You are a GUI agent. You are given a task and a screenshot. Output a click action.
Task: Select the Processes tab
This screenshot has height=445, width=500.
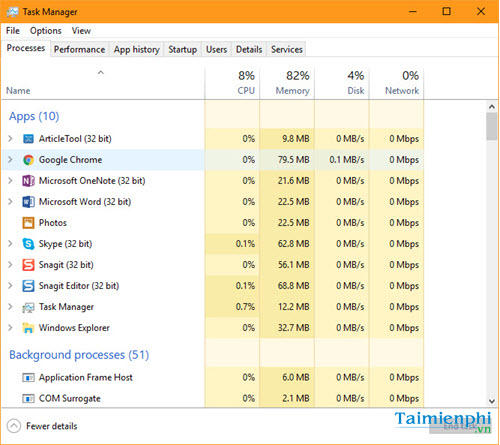point(26,48)
